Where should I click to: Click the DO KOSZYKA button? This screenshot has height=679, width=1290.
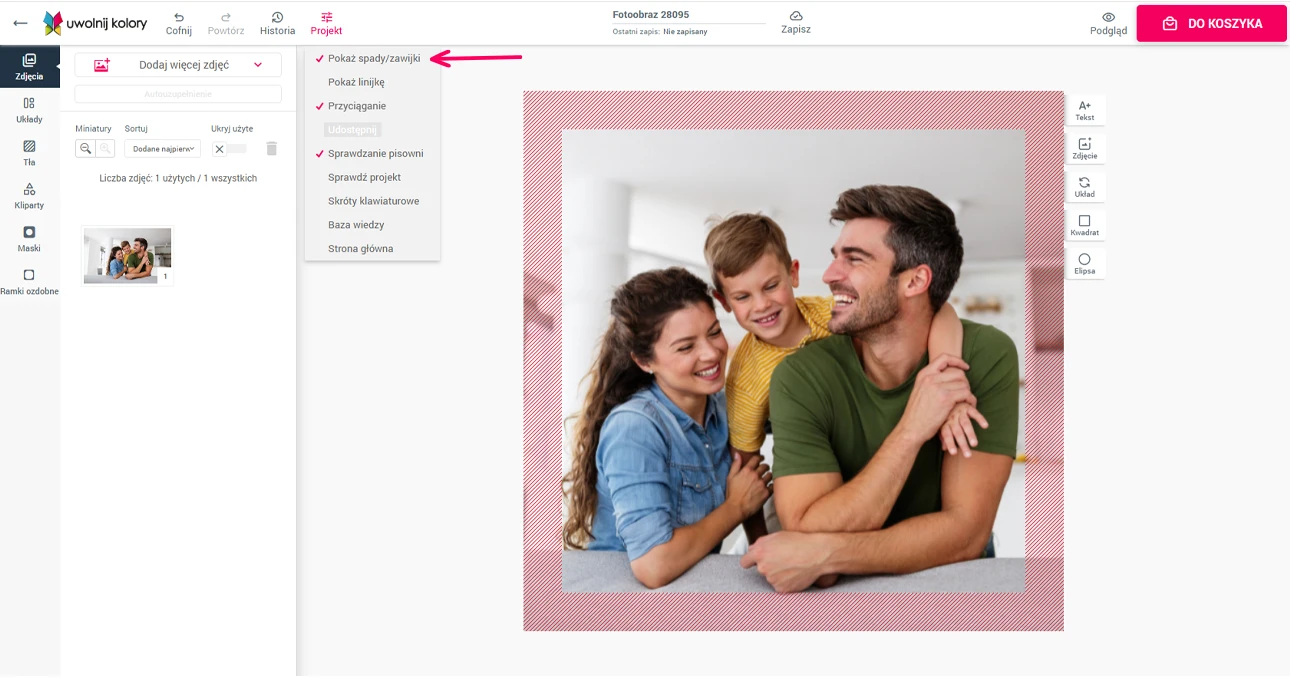(x=1211, y=23)
